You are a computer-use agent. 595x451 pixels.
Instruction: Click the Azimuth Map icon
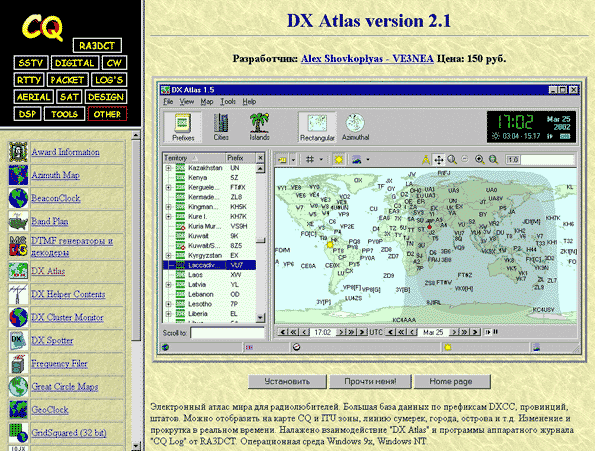pyautogui.click(x=18, y=175)
